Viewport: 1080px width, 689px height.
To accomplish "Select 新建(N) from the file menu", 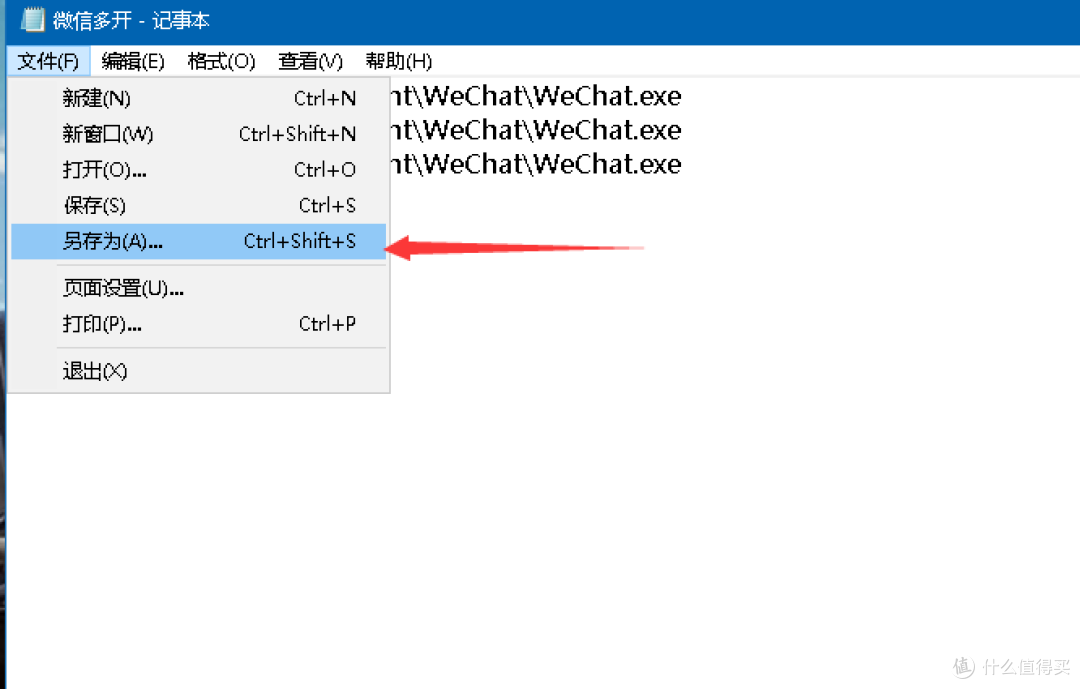I will tap(198, 99).
